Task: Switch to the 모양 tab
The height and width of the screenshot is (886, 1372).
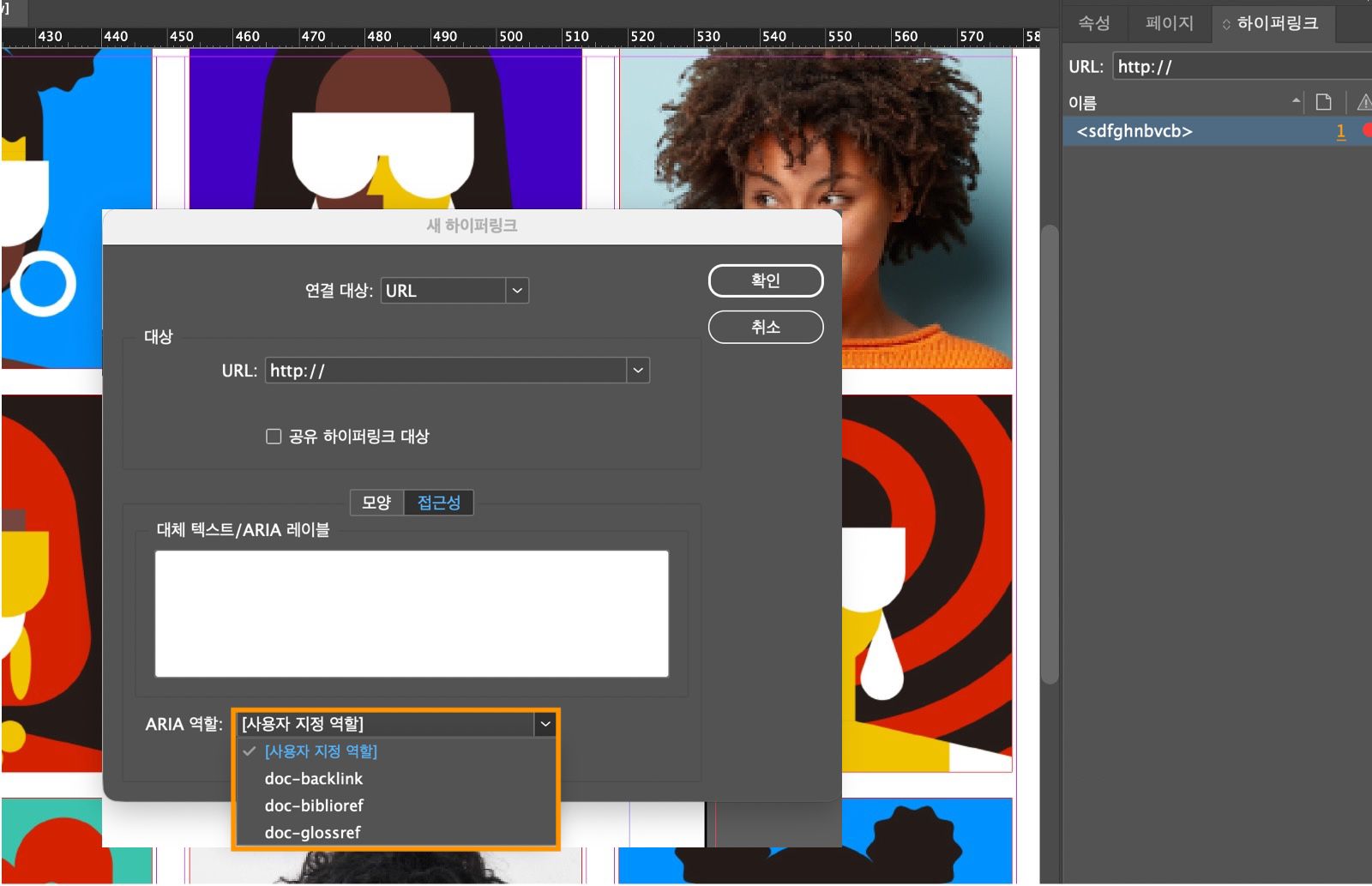Action: [375, 503]
